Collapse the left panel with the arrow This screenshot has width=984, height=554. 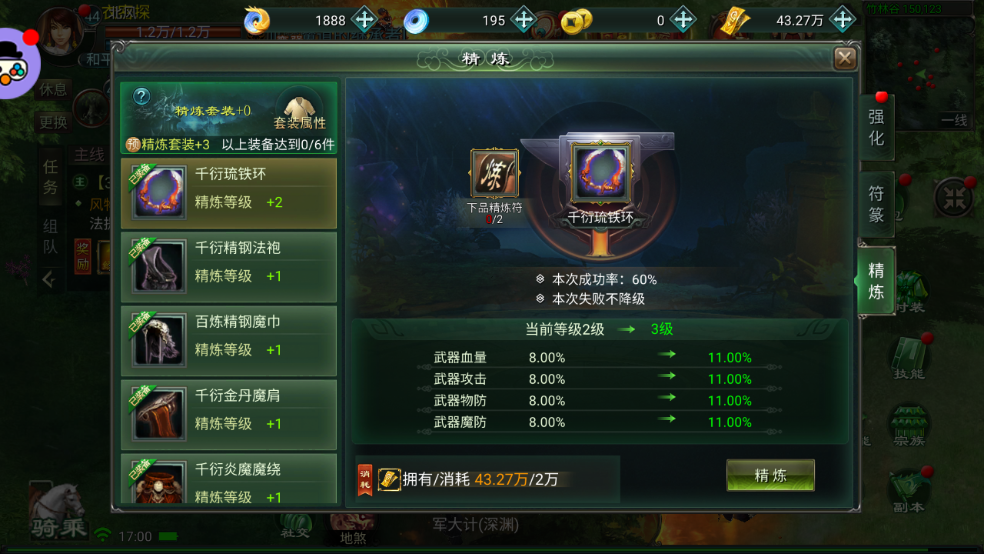(49, 279)
